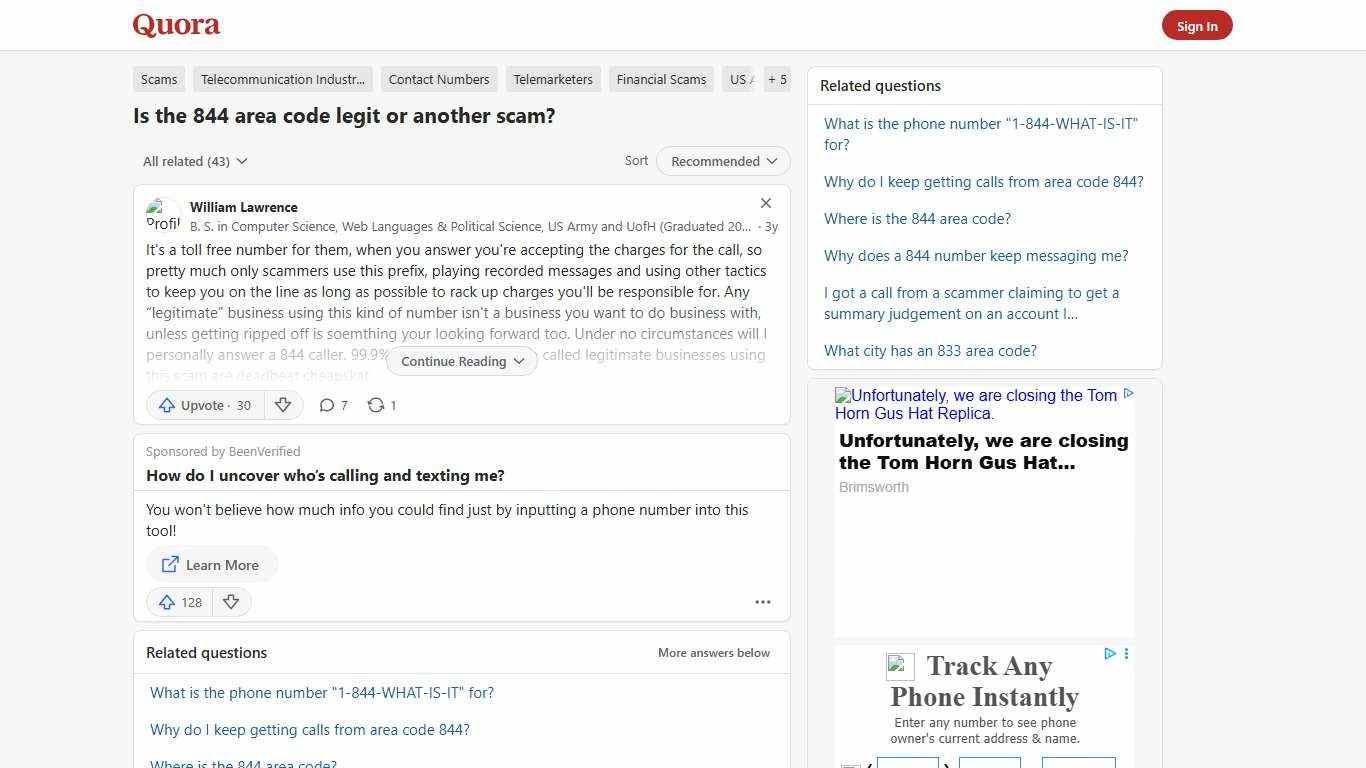Image resolution: width=1366 pixels, height=768 pixels.
Task: Downvote the sponsored post
Action: (231, 602)
